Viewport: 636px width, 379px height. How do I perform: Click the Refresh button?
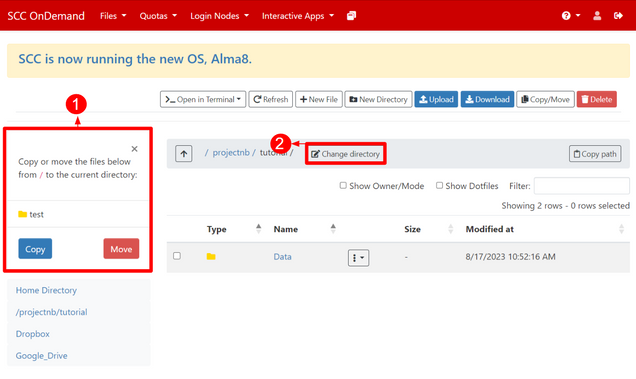point(271,99)
